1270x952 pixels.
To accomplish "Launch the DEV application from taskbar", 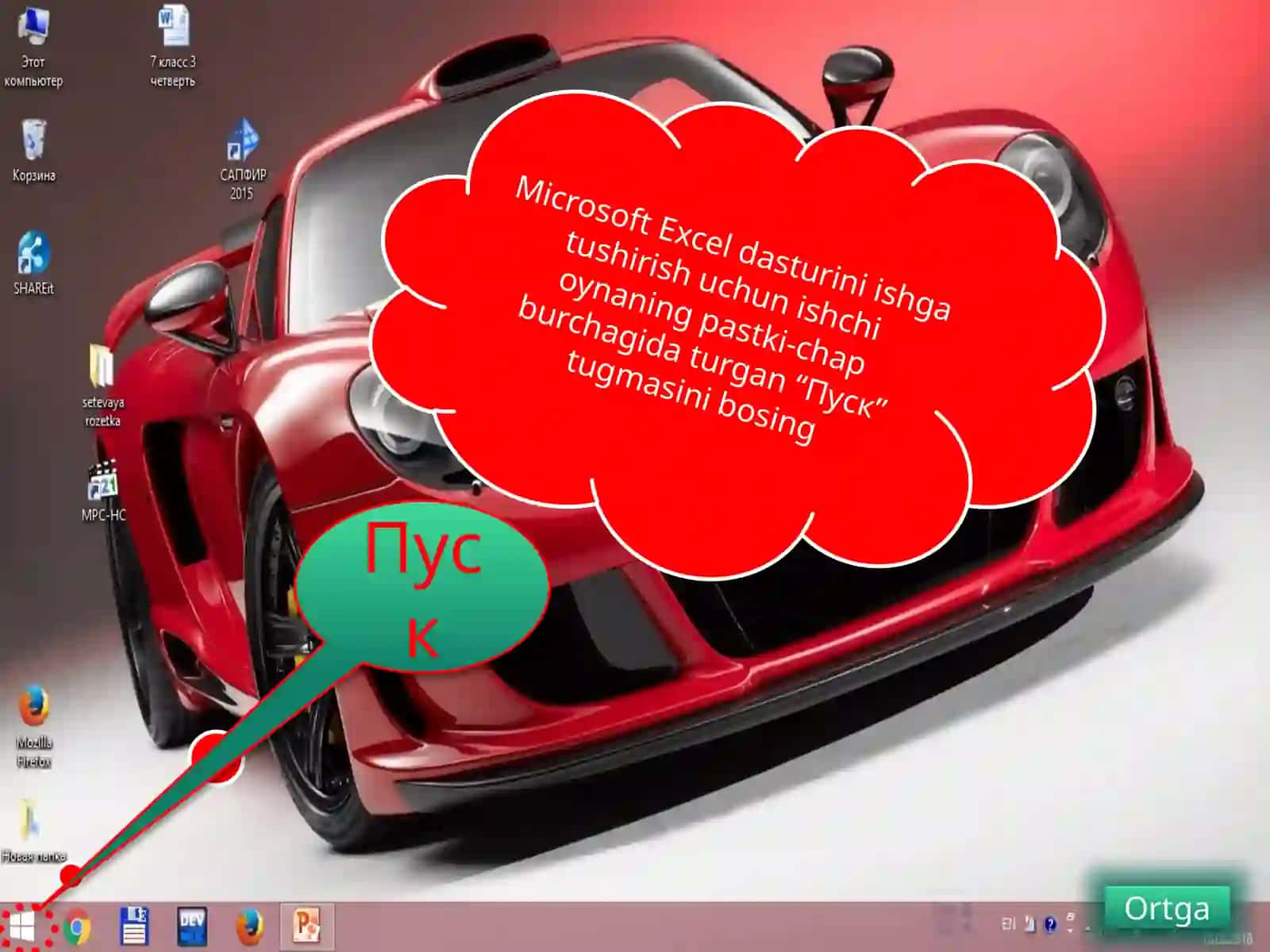I will (192, 927).
